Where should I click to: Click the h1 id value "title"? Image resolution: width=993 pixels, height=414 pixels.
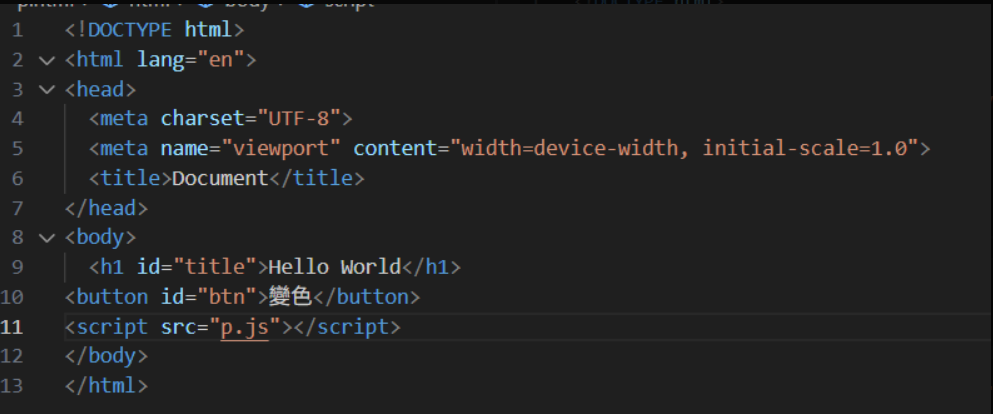pyautogui.click(x=215, y=267)
